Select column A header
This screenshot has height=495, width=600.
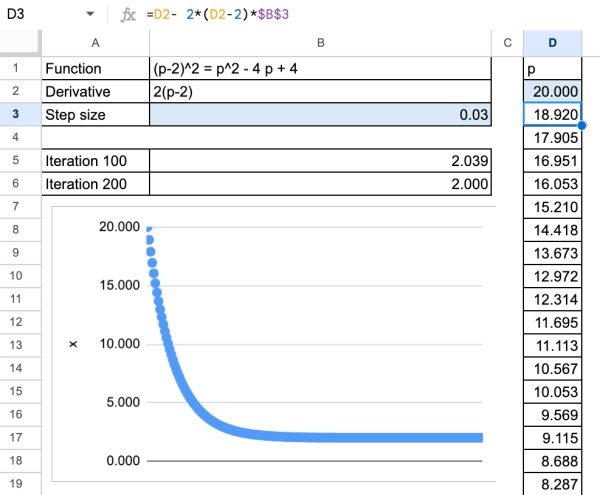tap(95, 43)
